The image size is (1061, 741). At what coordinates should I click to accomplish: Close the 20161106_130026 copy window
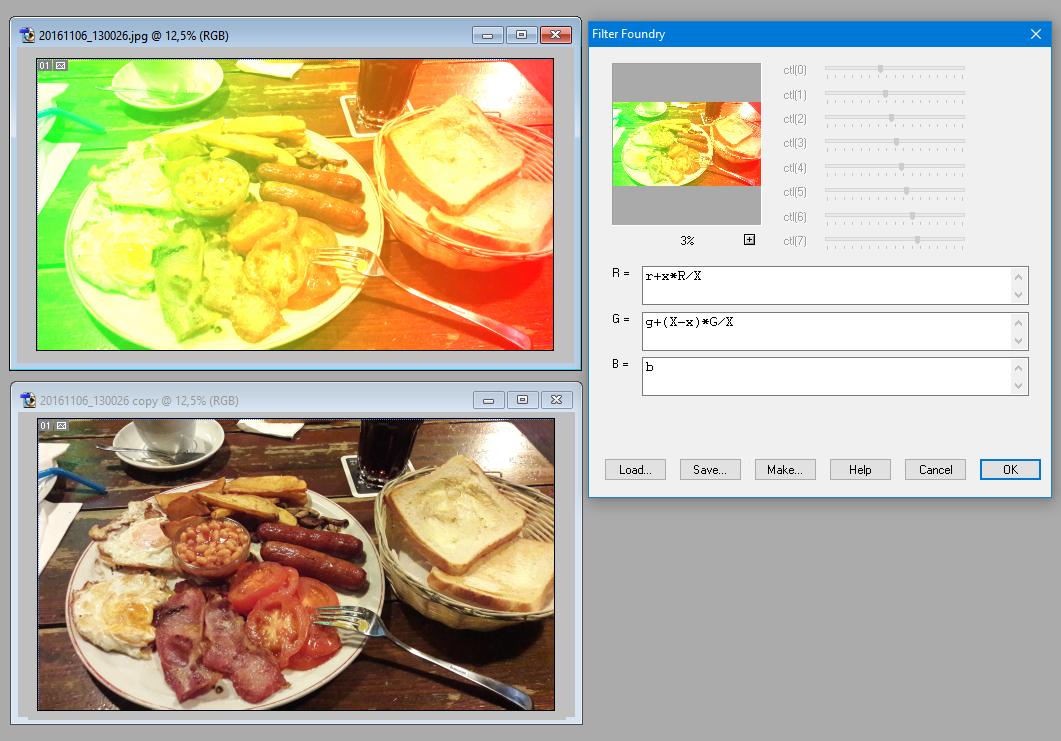[x=557, y=400]
